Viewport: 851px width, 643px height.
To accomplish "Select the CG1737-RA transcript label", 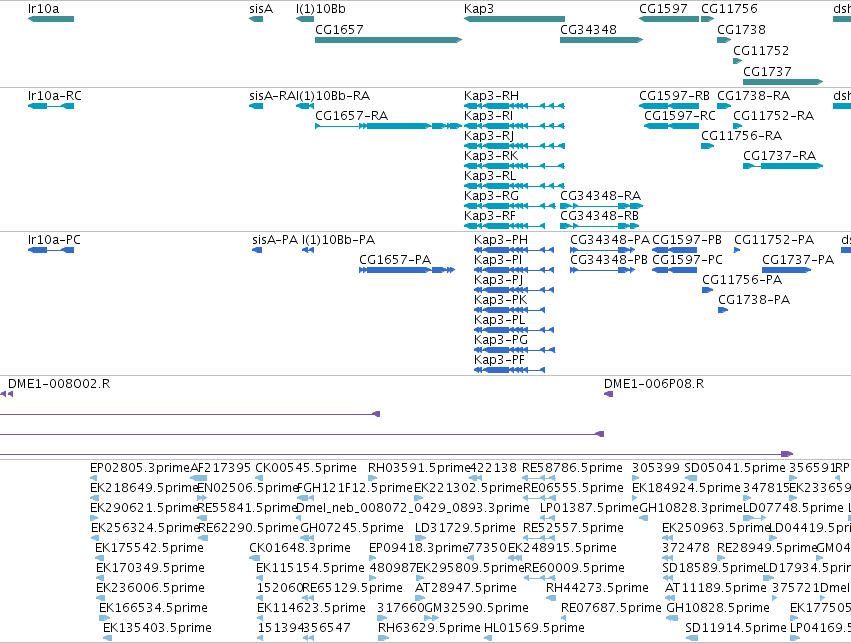I will pos(779,156).
